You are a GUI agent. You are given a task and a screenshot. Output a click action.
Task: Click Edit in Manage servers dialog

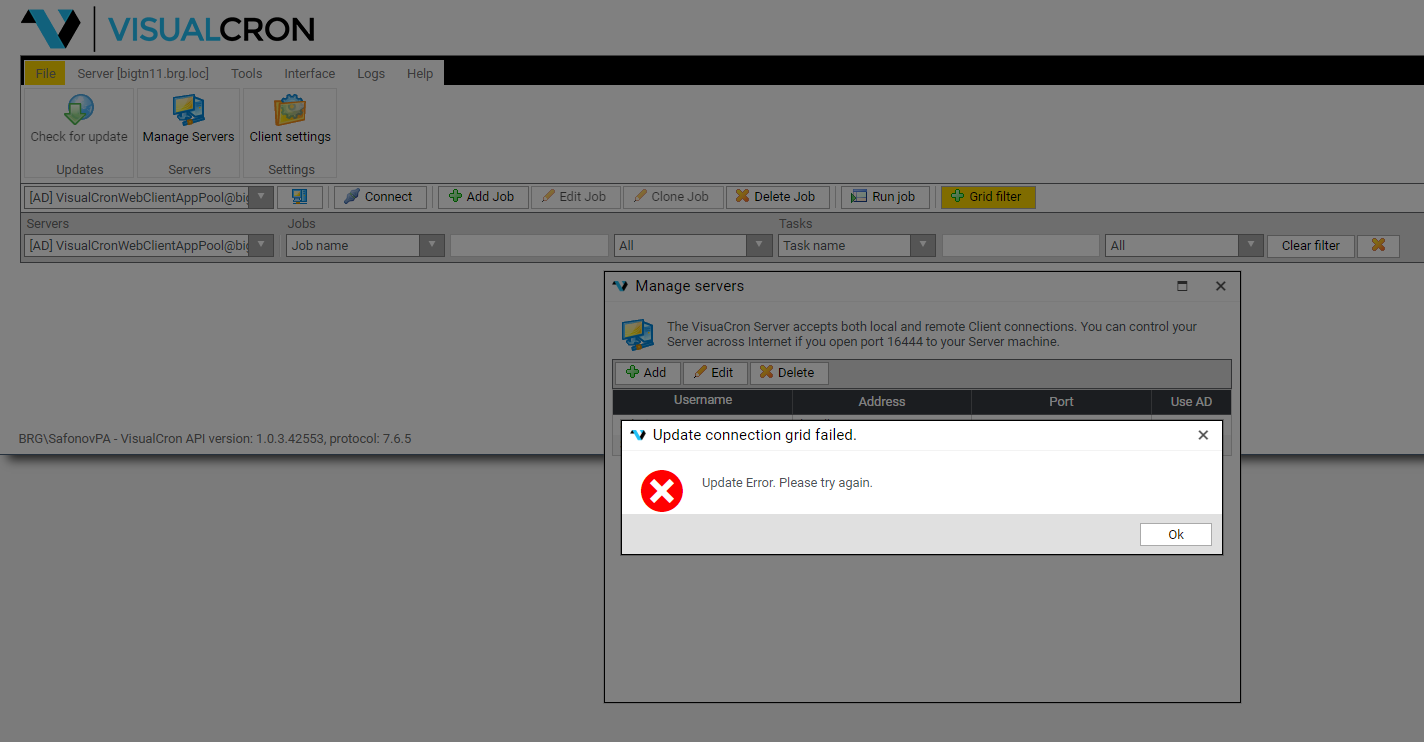tap(715, 372)
